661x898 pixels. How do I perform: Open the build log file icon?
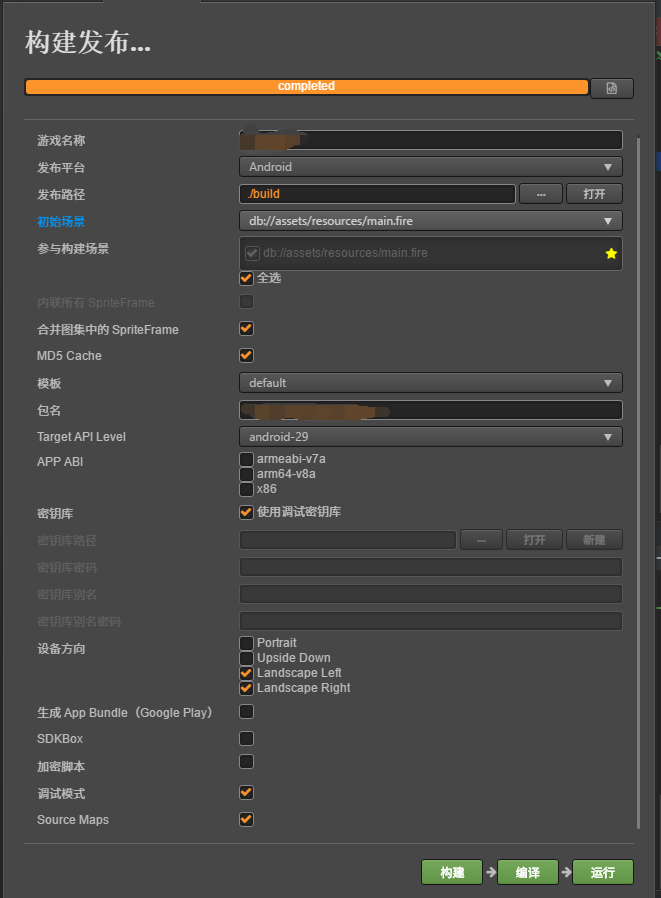coord(611,88)
